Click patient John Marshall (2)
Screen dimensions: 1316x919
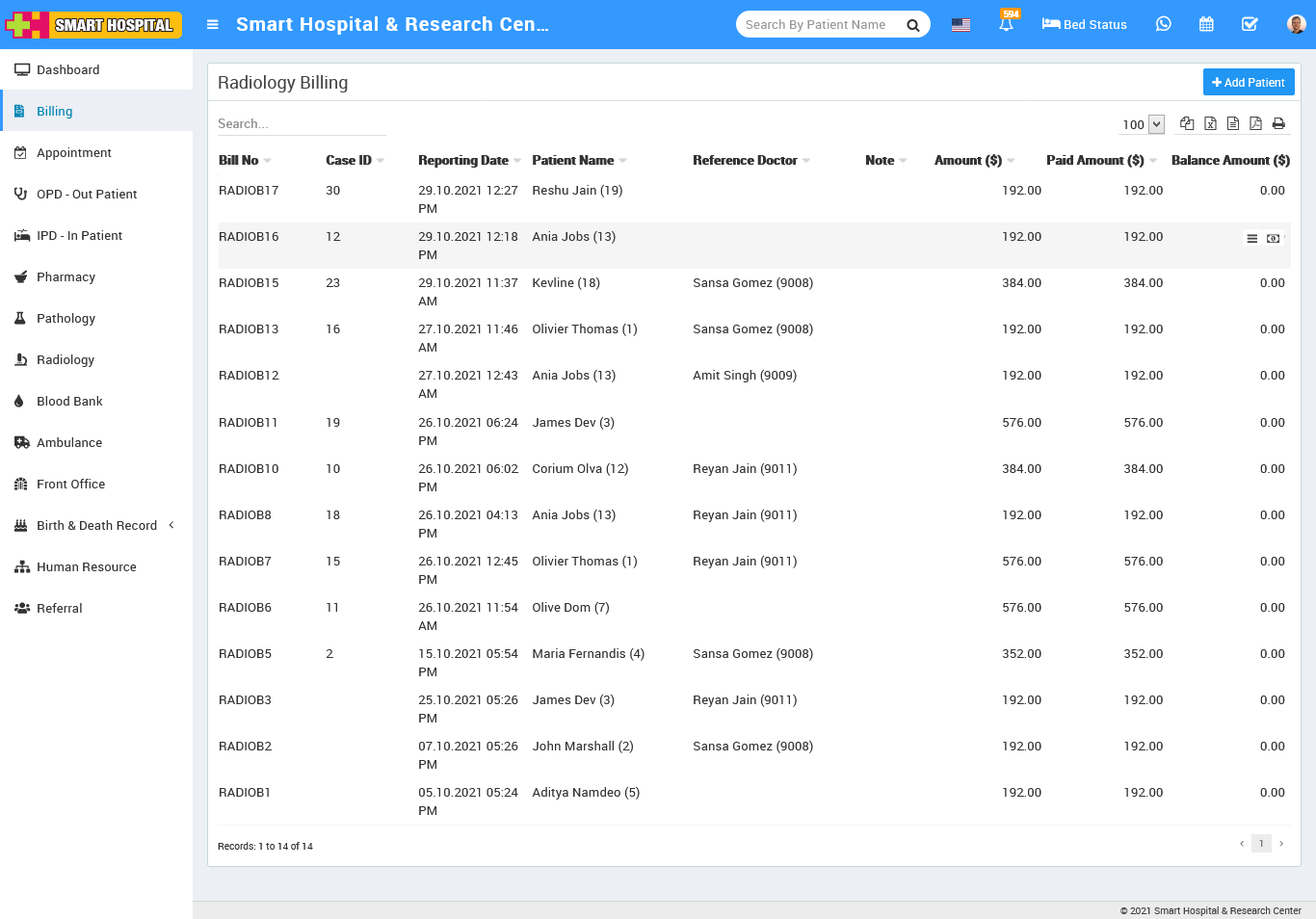(583, 747)
